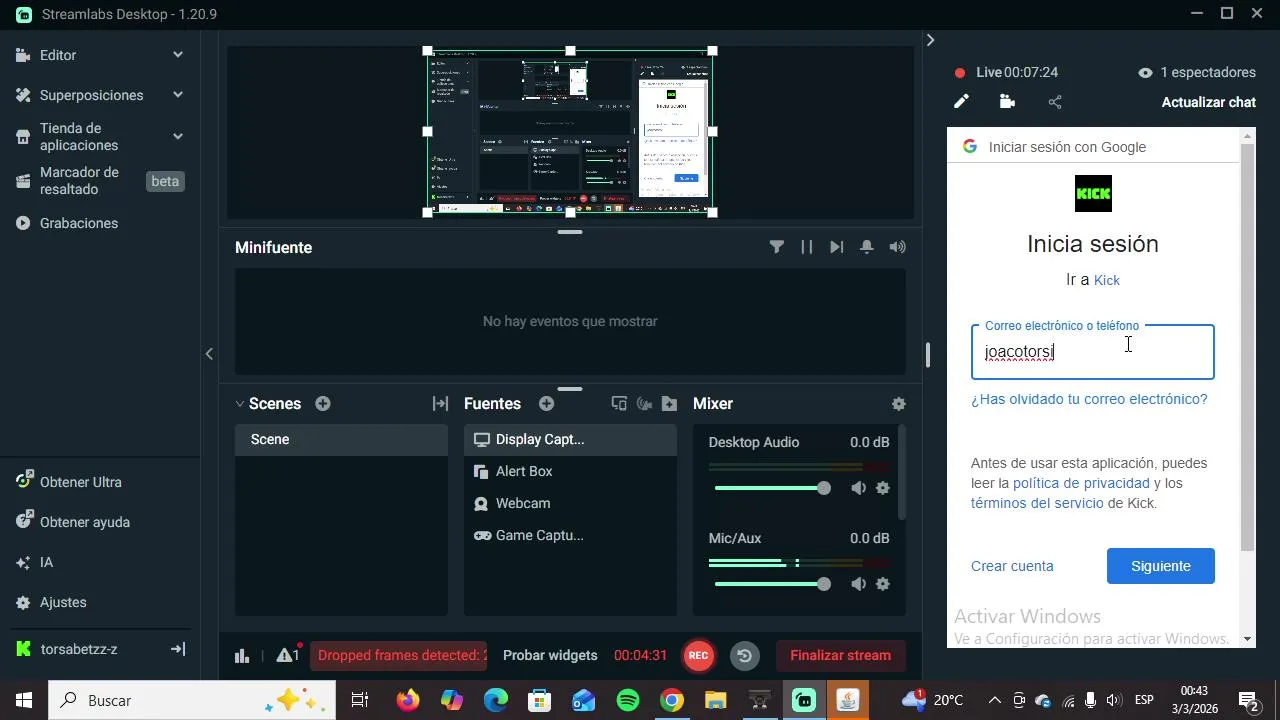Expand the Editor chevron in sidebar
The height and width of the screenshot is (720, 1280).
tap(178, 55)
